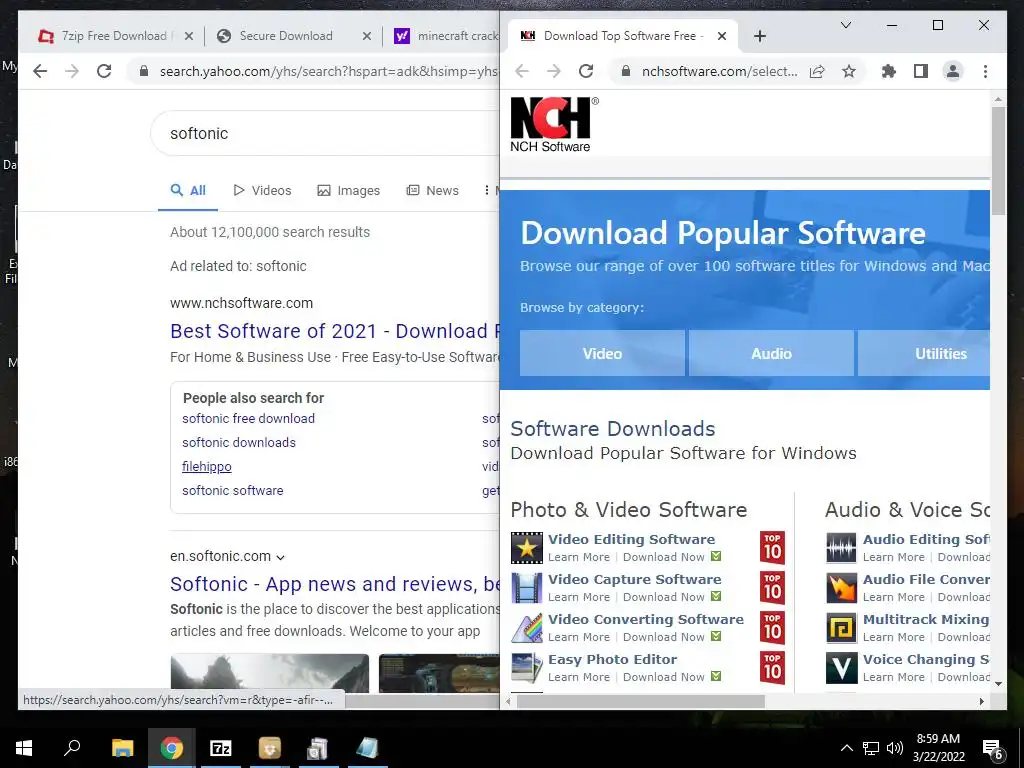This screenshot has width=1024, height=768.
Task: Click the Yahoo search box containing softonic
Action: [x=327, y=133]
